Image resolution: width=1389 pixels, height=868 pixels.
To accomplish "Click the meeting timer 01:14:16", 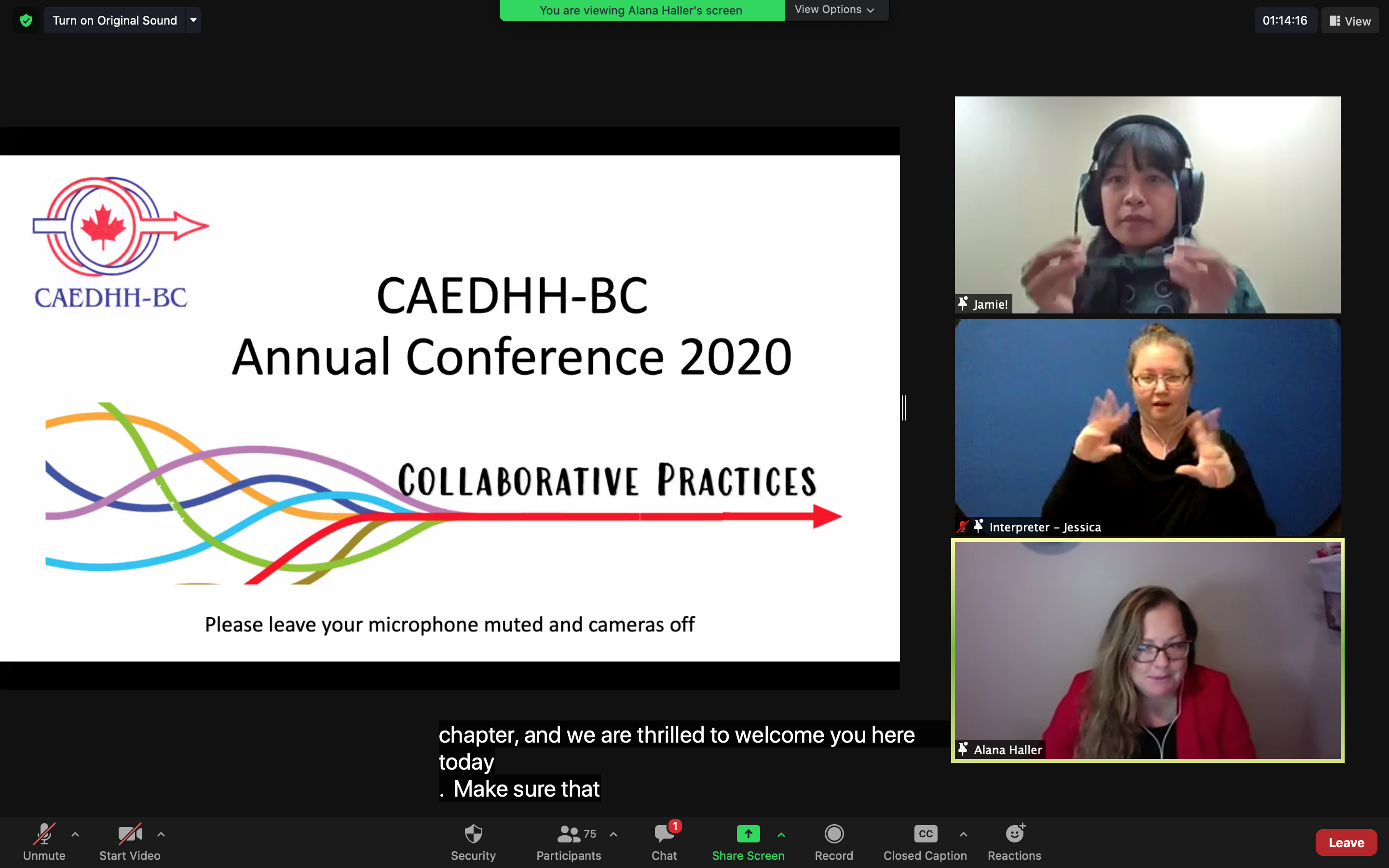I will click(x=1284, y=21).
